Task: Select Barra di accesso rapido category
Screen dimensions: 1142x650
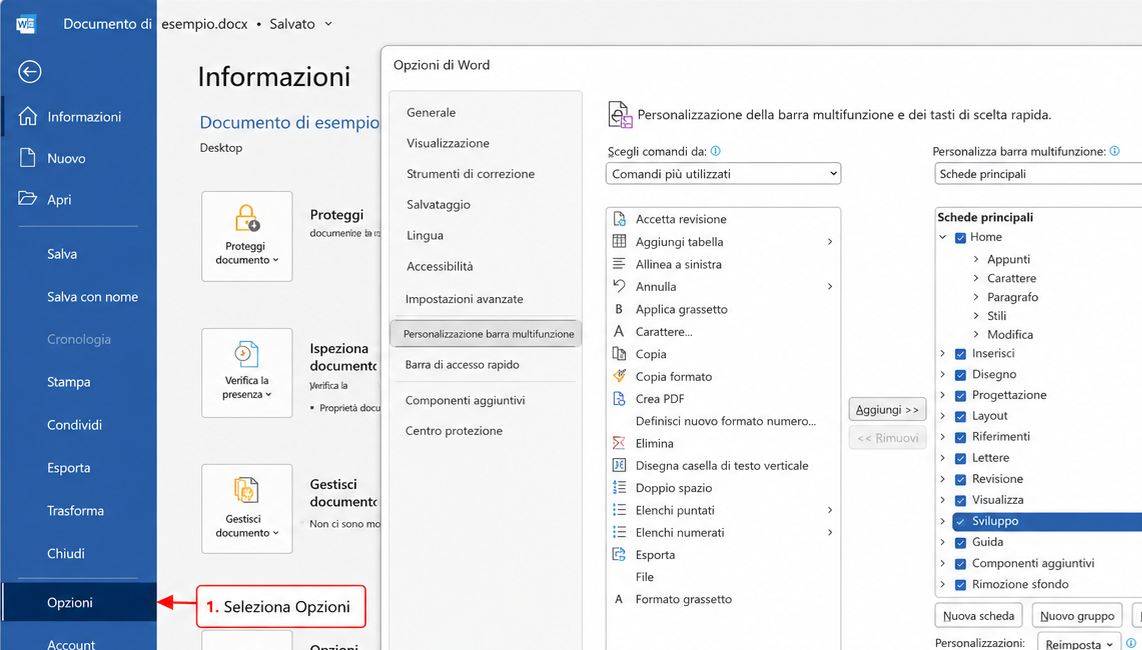Action: tap(462, 364)
